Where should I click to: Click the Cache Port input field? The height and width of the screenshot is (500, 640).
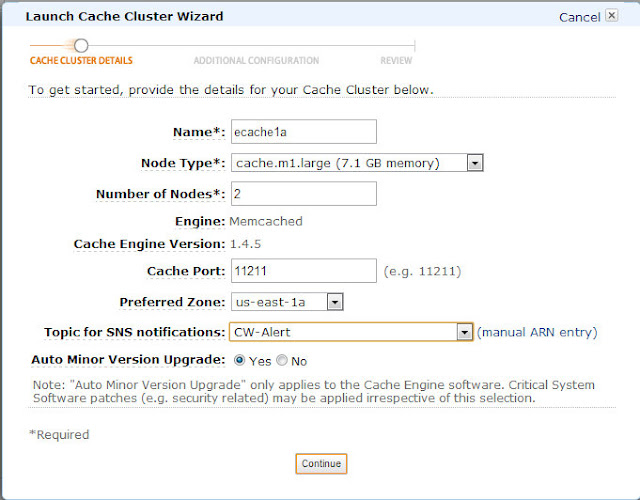pos(303,271)
